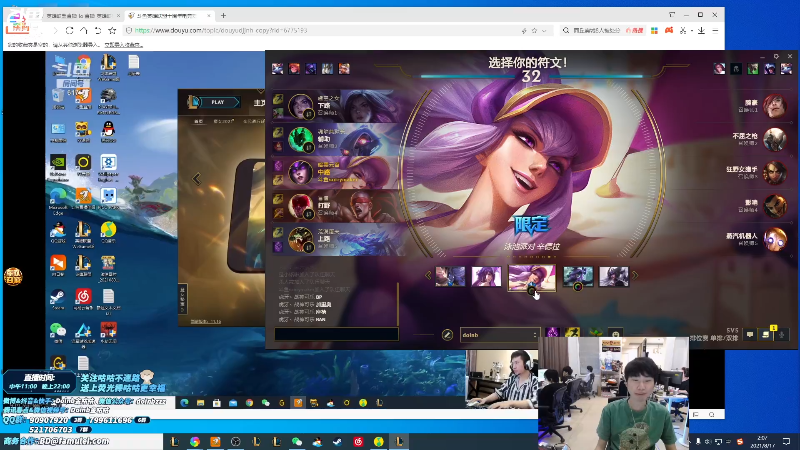Click first enemy banned champion icon
The width and height of the screenshot is (800, 450).
719,68
